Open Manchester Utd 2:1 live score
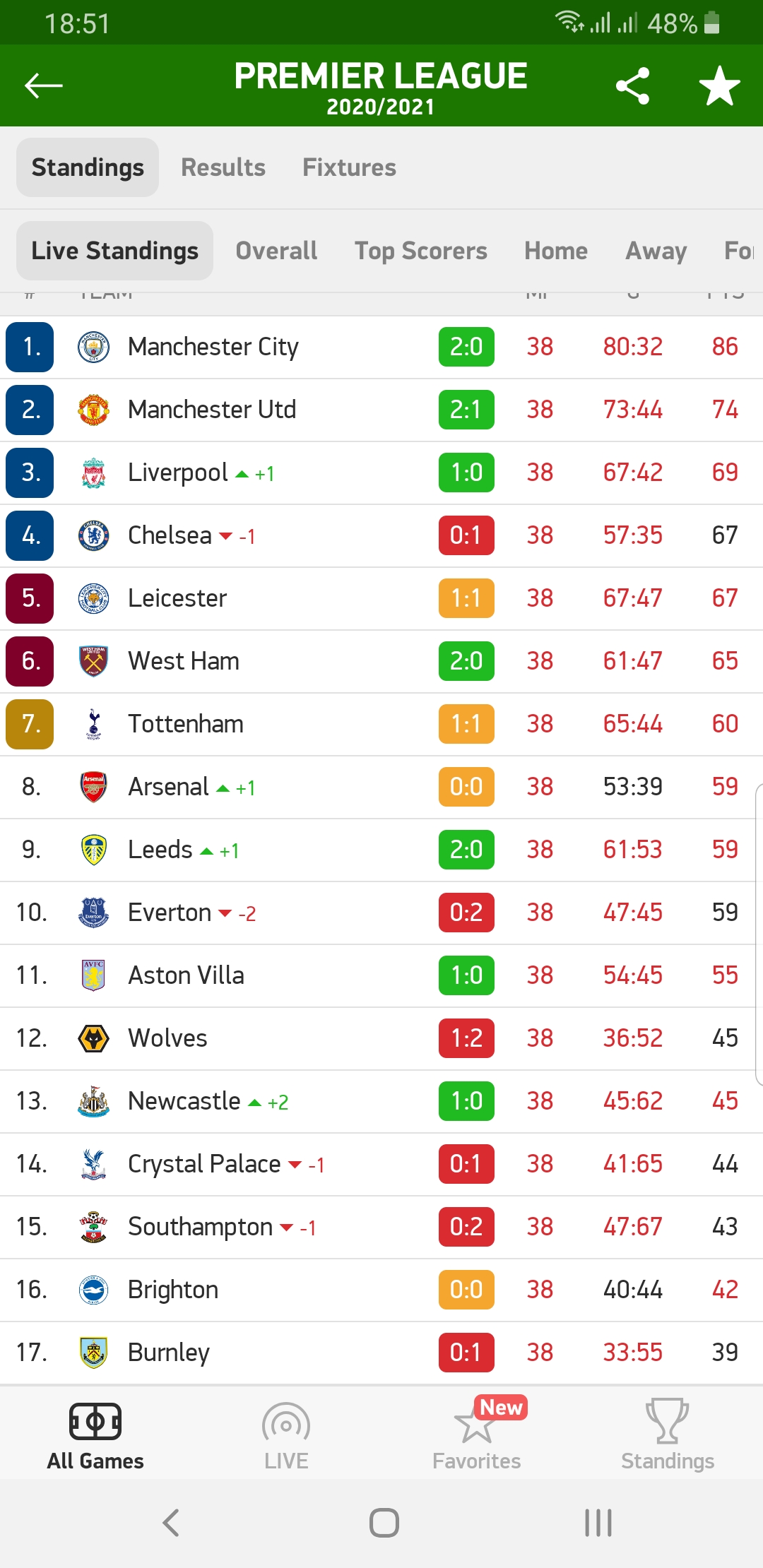The image size is (763, 1568). 466,410
